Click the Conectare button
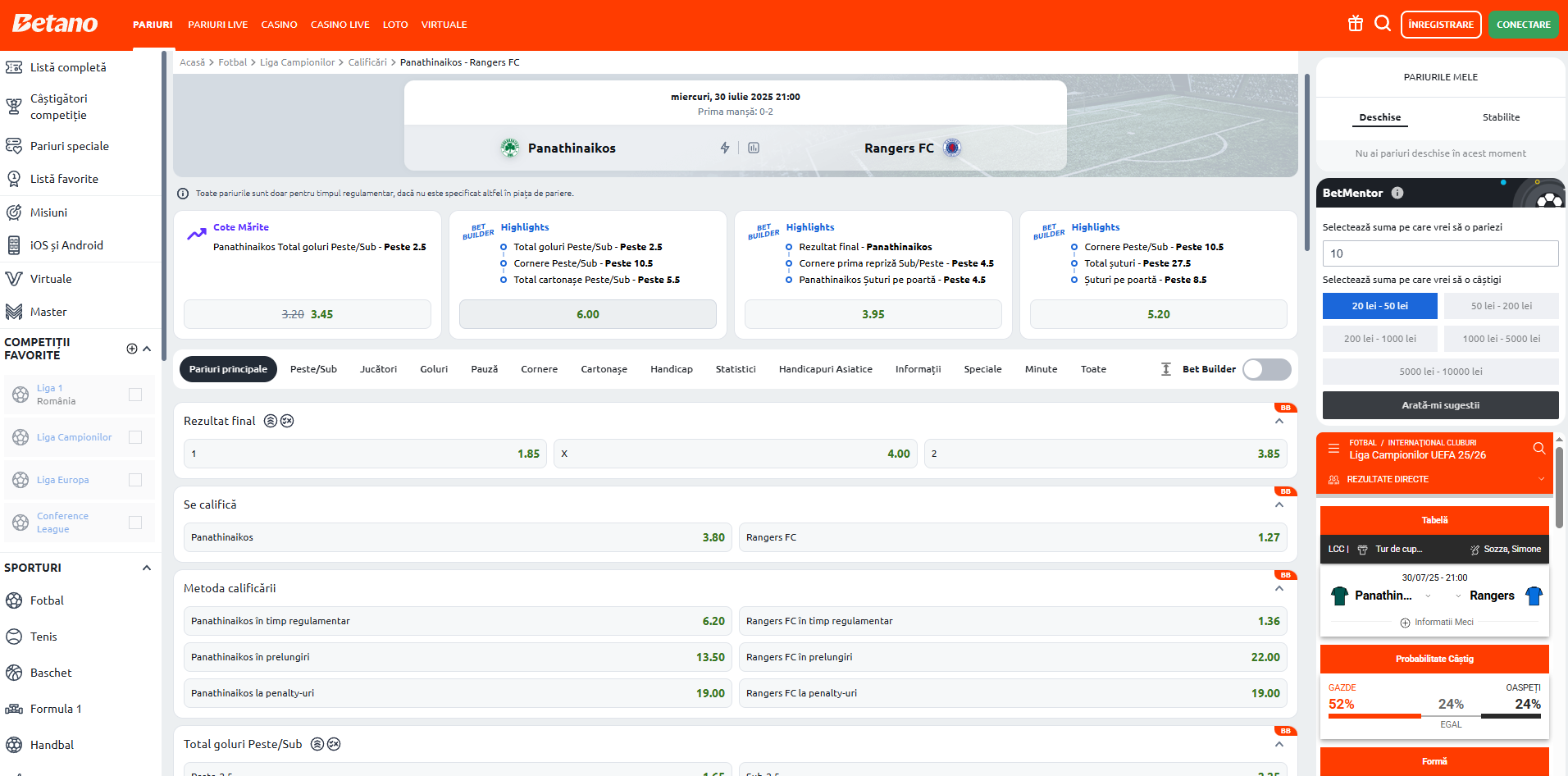This screenshot has width=1568, height=776. tap(1523, 25)
